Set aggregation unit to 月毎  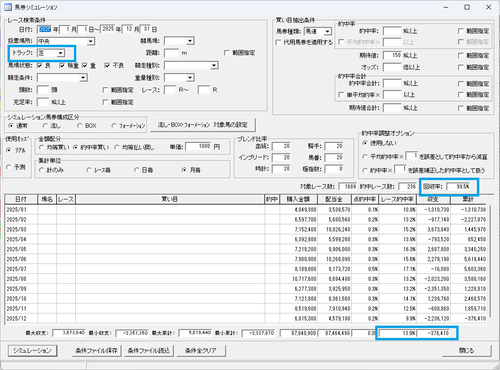point(184,170)
